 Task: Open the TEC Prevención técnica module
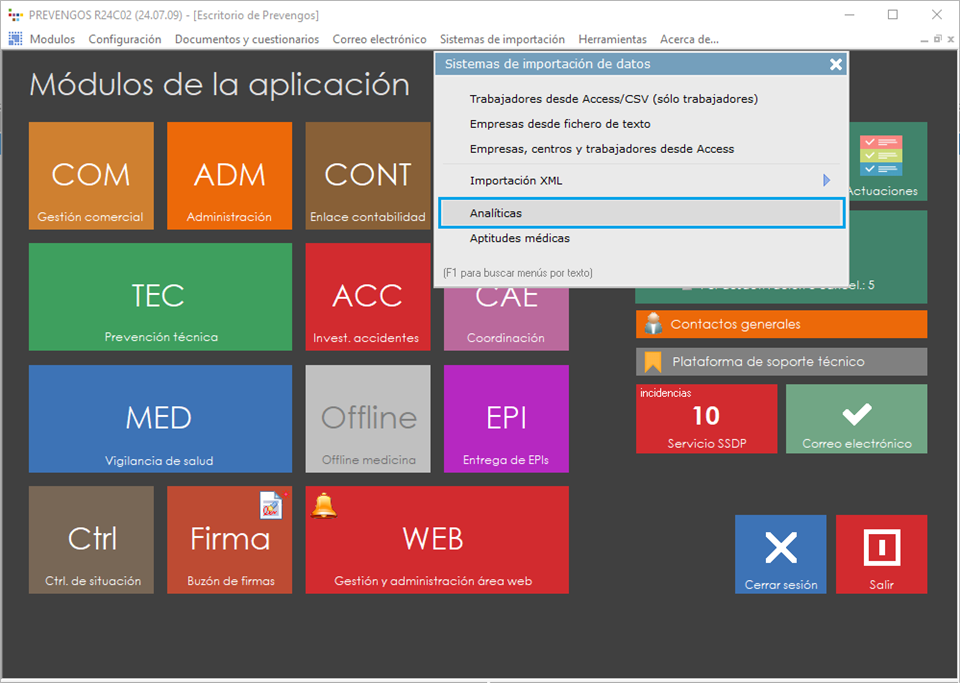click(x=160, y=297)
